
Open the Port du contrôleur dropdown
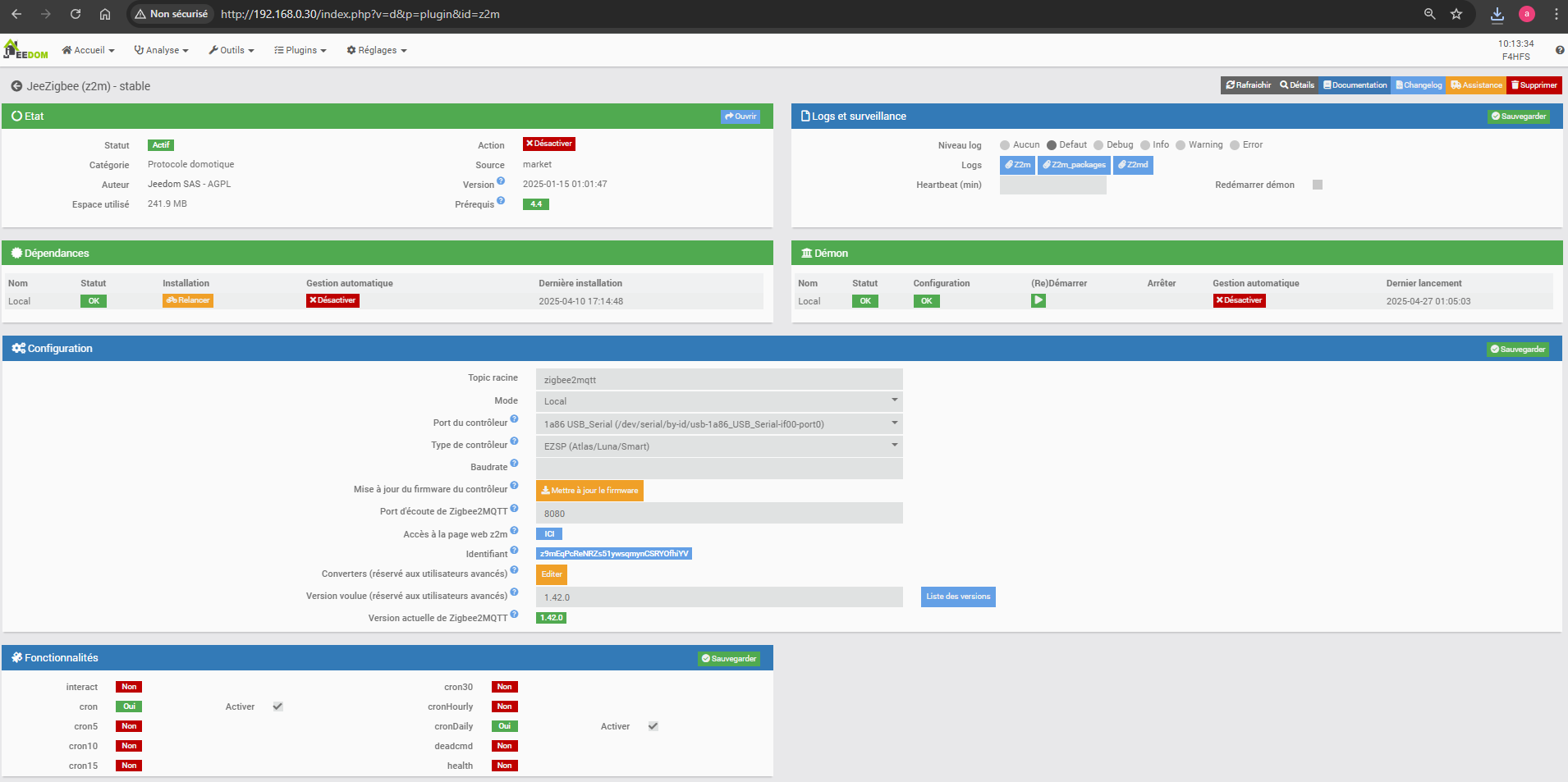coord(719,423)
